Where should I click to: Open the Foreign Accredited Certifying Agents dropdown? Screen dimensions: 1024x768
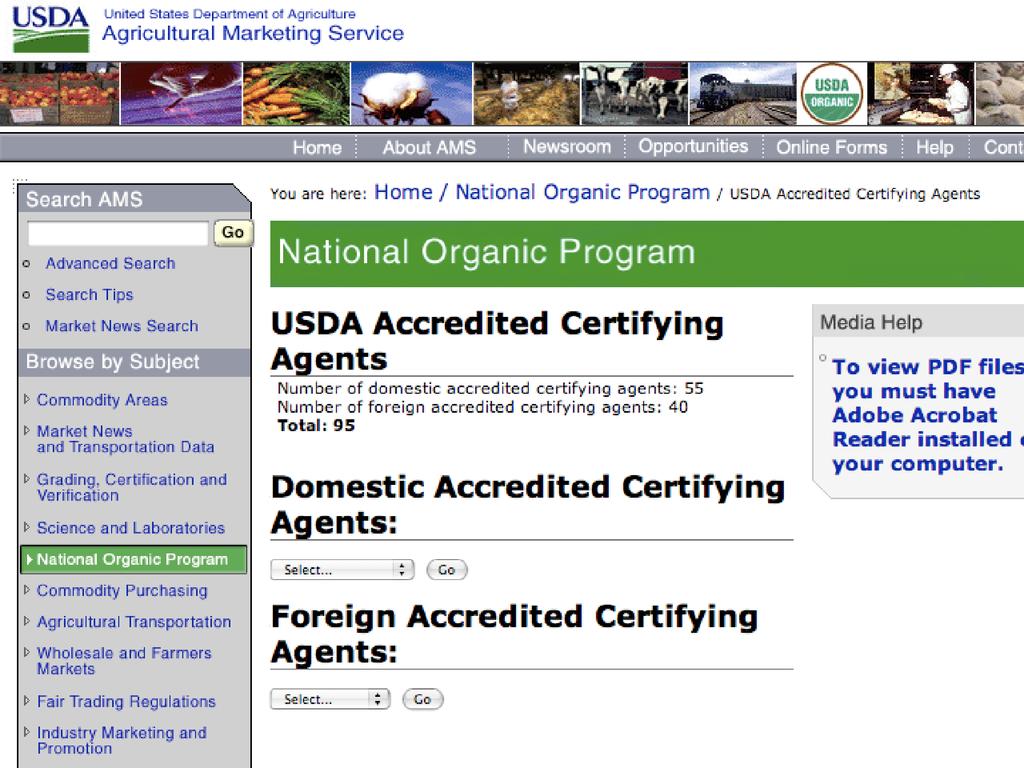click(x=330, y=700)
